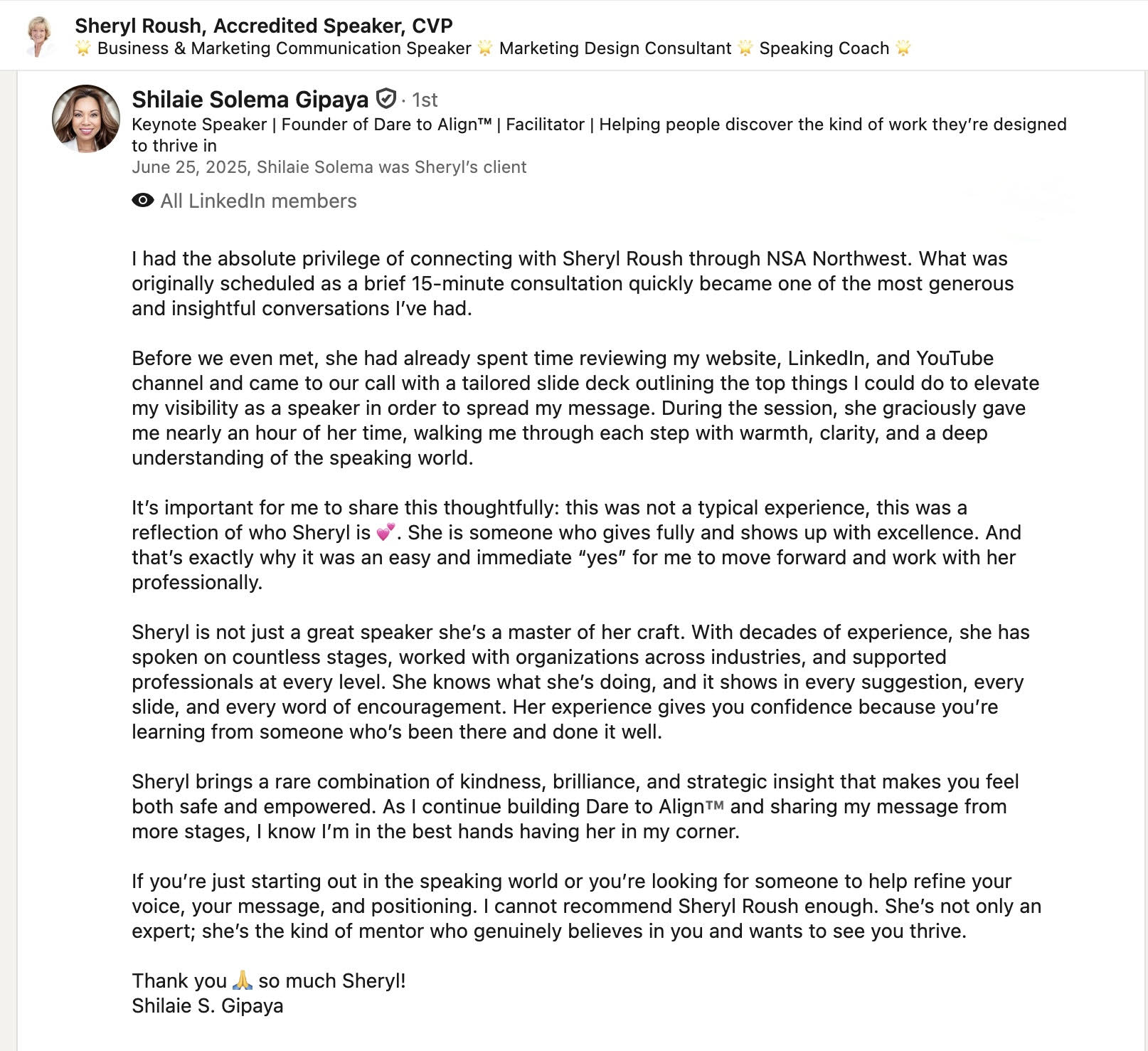Viewport: 1148px width, 1051px height.
Task: Click Shilaie Solema Gipaya's round profile picture
Action: [x=86, y=119]
